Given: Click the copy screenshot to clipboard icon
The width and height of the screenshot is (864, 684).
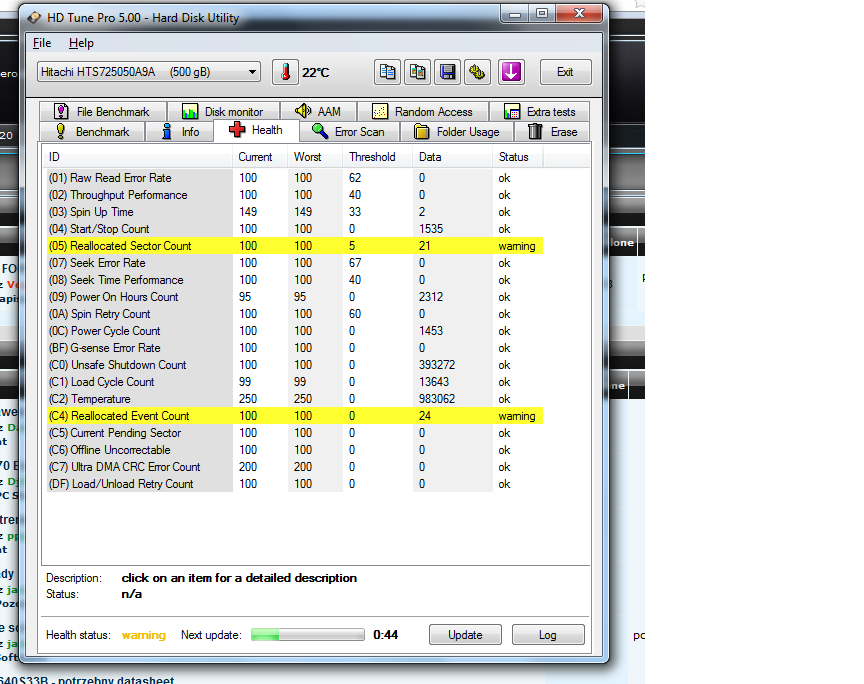Looking at the screenshot, I should (x=418, y=72).
